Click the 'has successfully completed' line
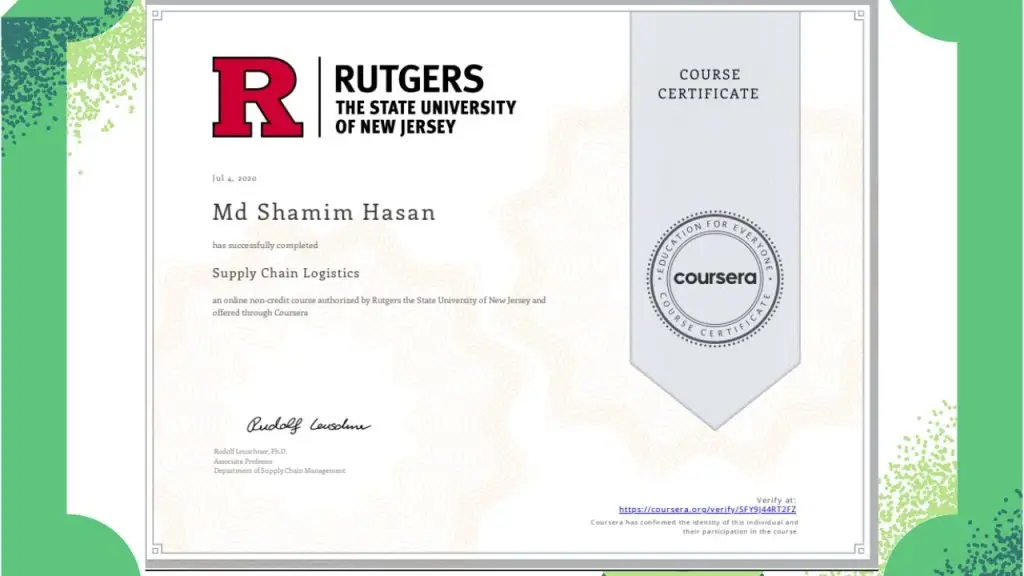Screen dimensions: 1024x576 (265, 245)
